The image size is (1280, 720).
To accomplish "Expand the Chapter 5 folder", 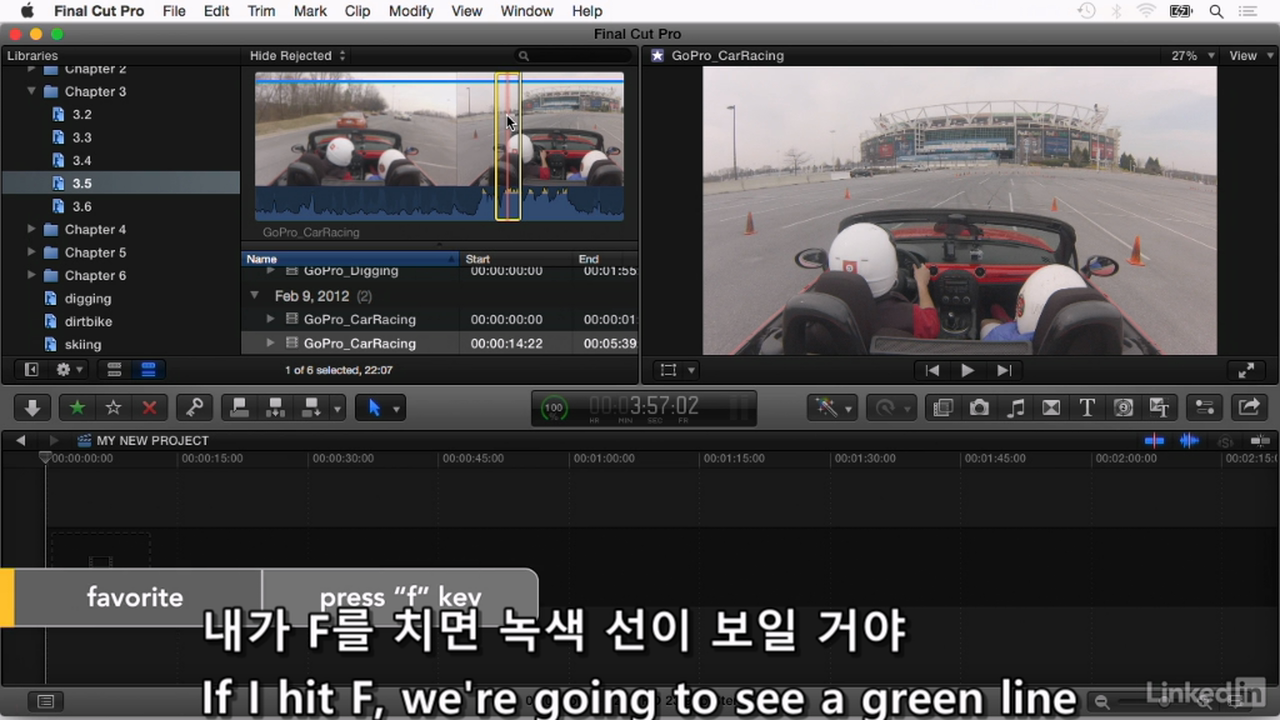I will [x=32, y=252].
